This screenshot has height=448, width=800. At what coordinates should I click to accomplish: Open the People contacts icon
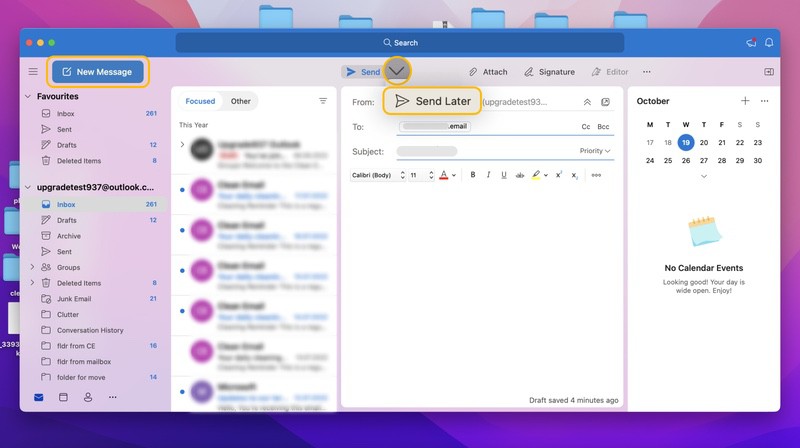[88, 397]
